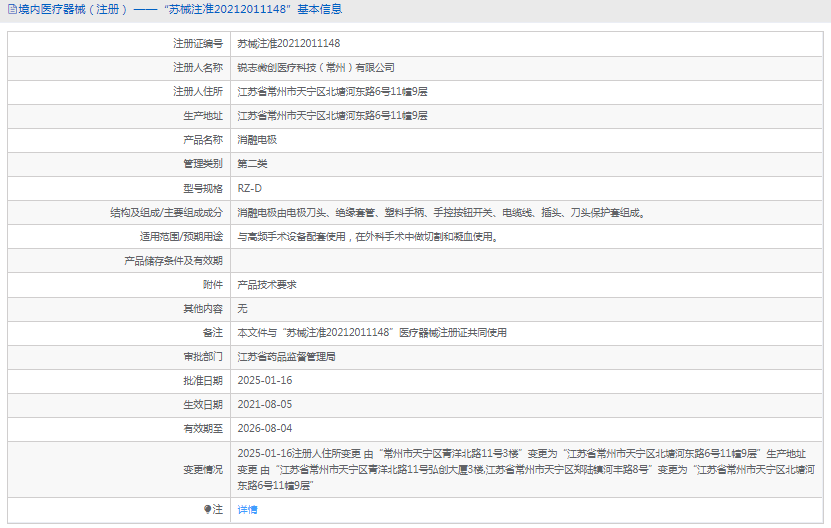The width and height of the screenshot is (831, 528).
Task: Click the effective date 2021-08-05
Action: (264, 404)
